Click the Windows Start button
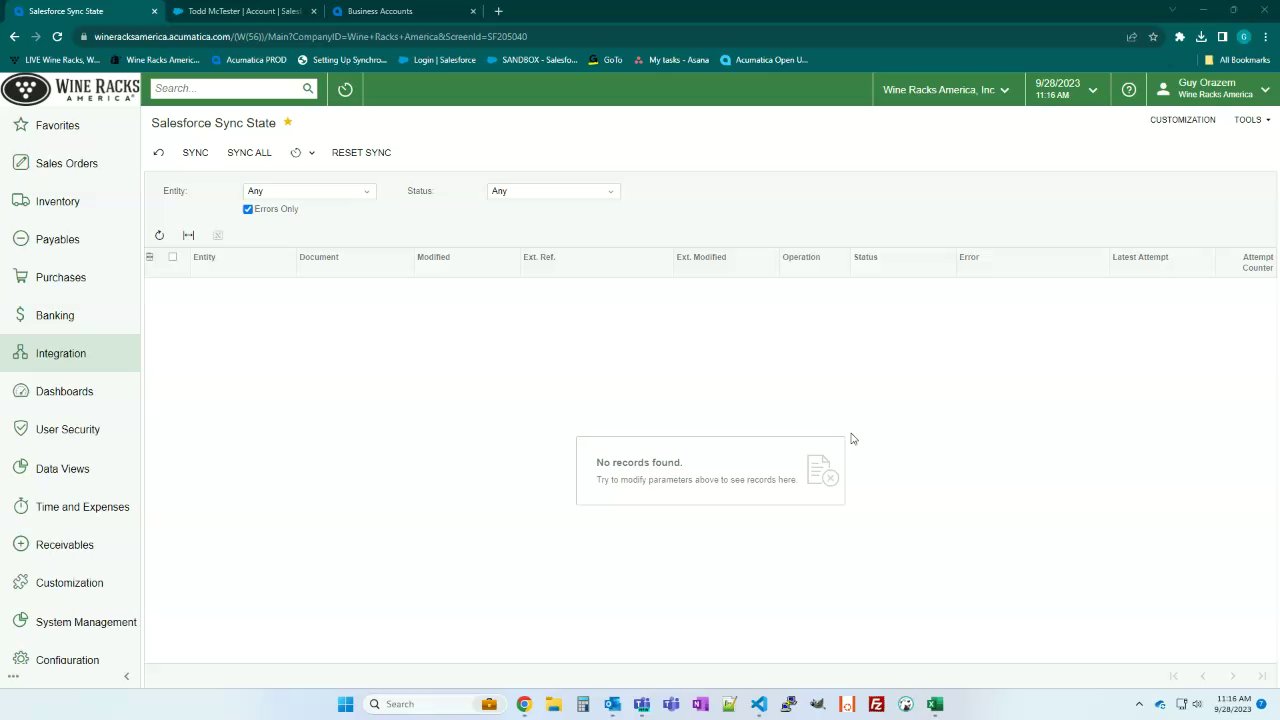Image resolution: width=1280 pixels, height=720 pixels. 345,704
